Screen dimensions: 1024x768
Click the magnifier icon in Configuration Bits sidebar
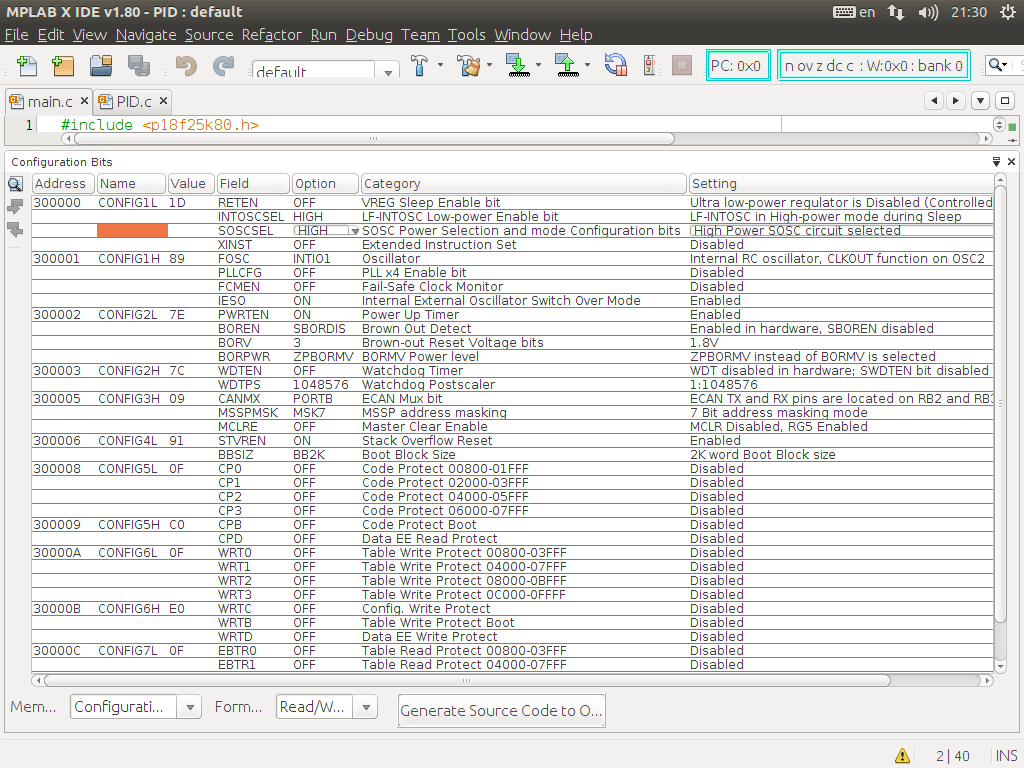click(15, 184)
